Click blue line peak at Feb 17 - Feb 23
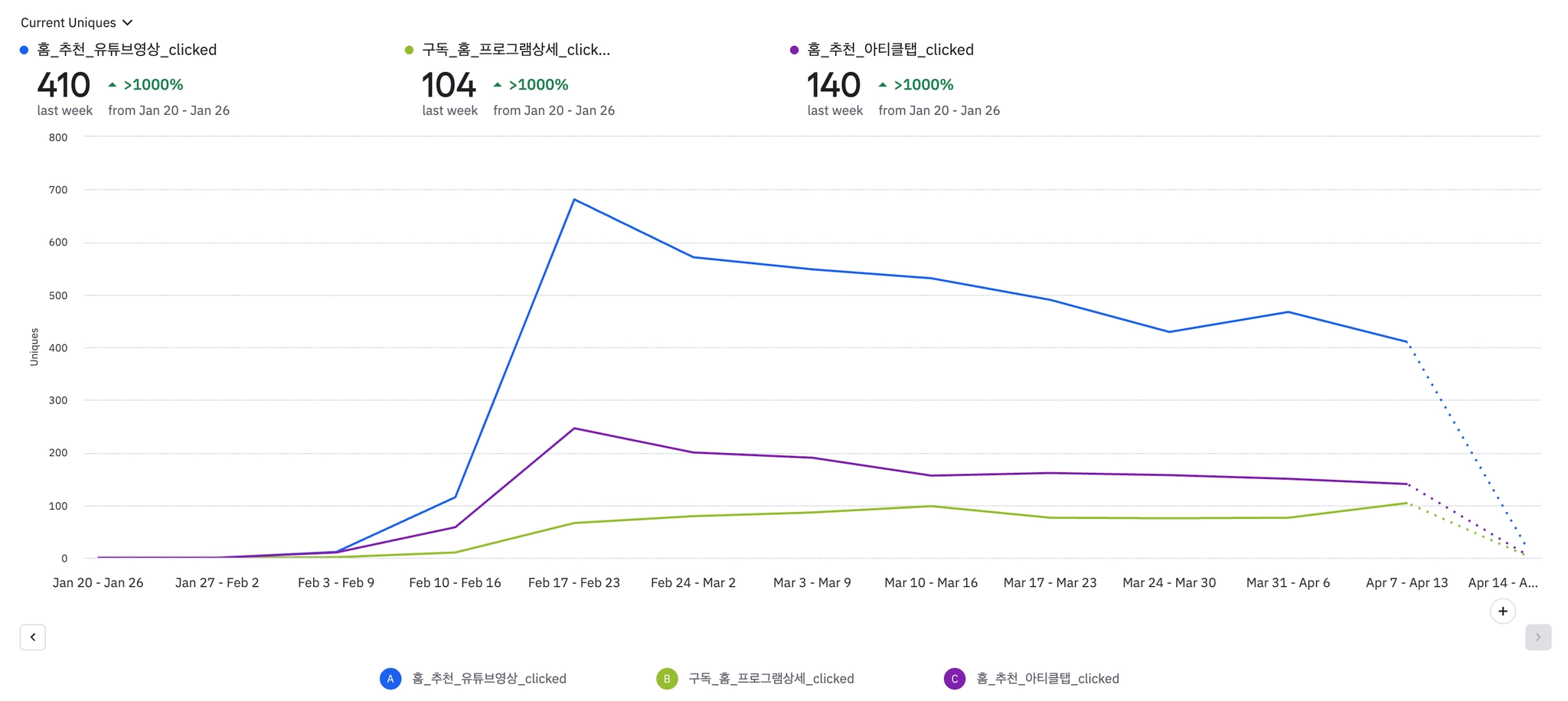Viewport: 1568px width, 701px height. pyautogui.click(x=574, y=200)
